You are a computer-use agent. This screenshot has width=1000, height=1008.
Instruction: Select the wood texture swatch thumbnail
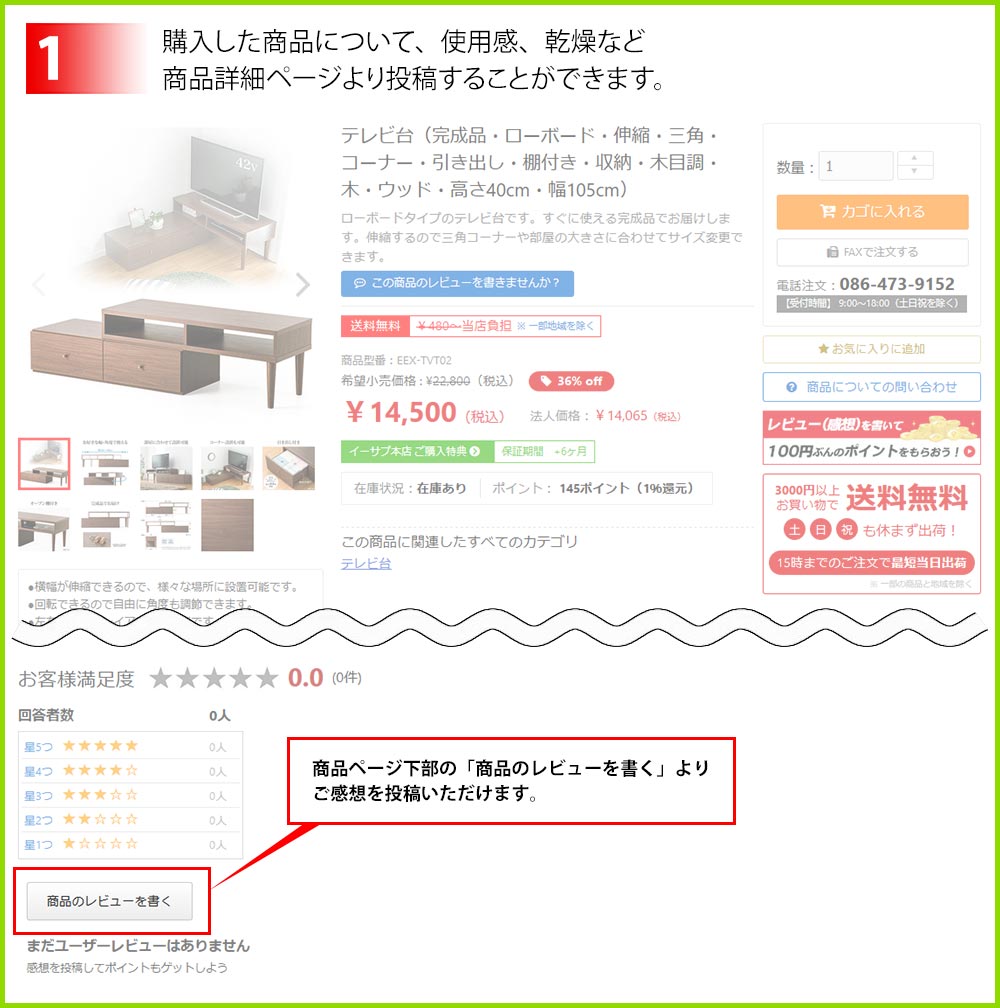(x=227, y=525)
